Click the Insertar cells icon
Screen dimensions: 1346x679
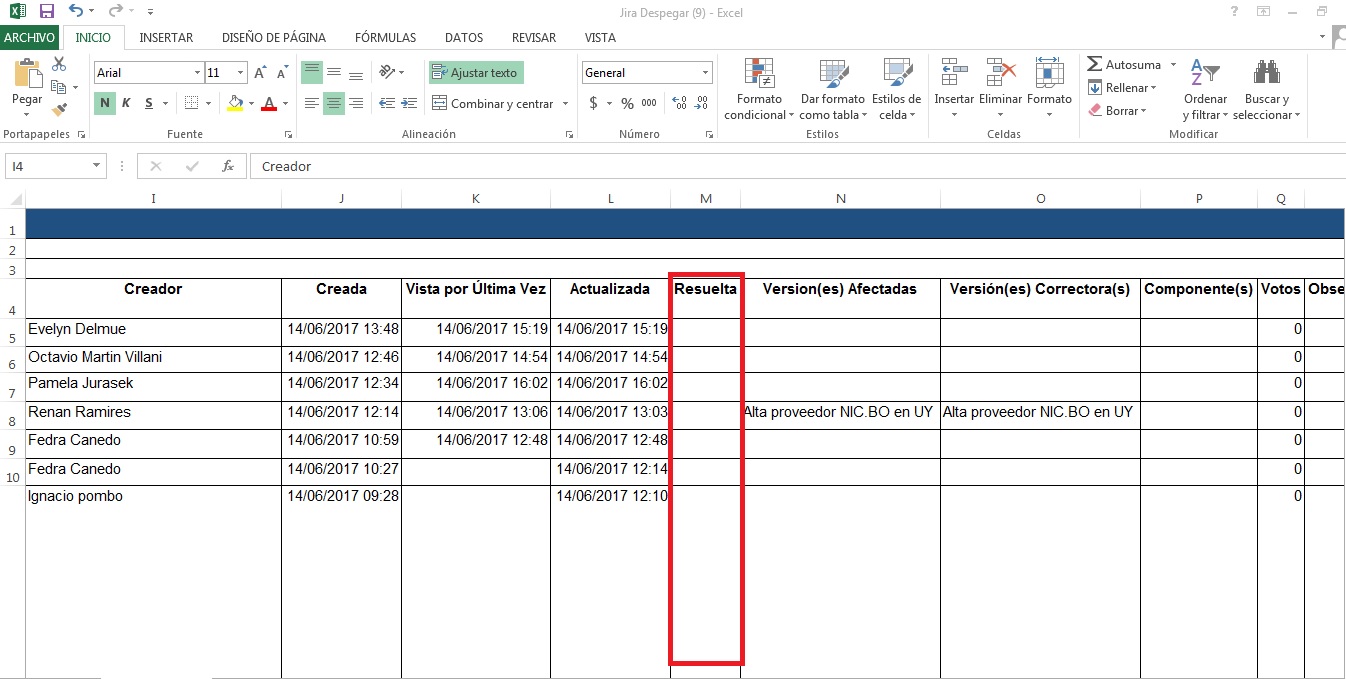click(953, 72)
